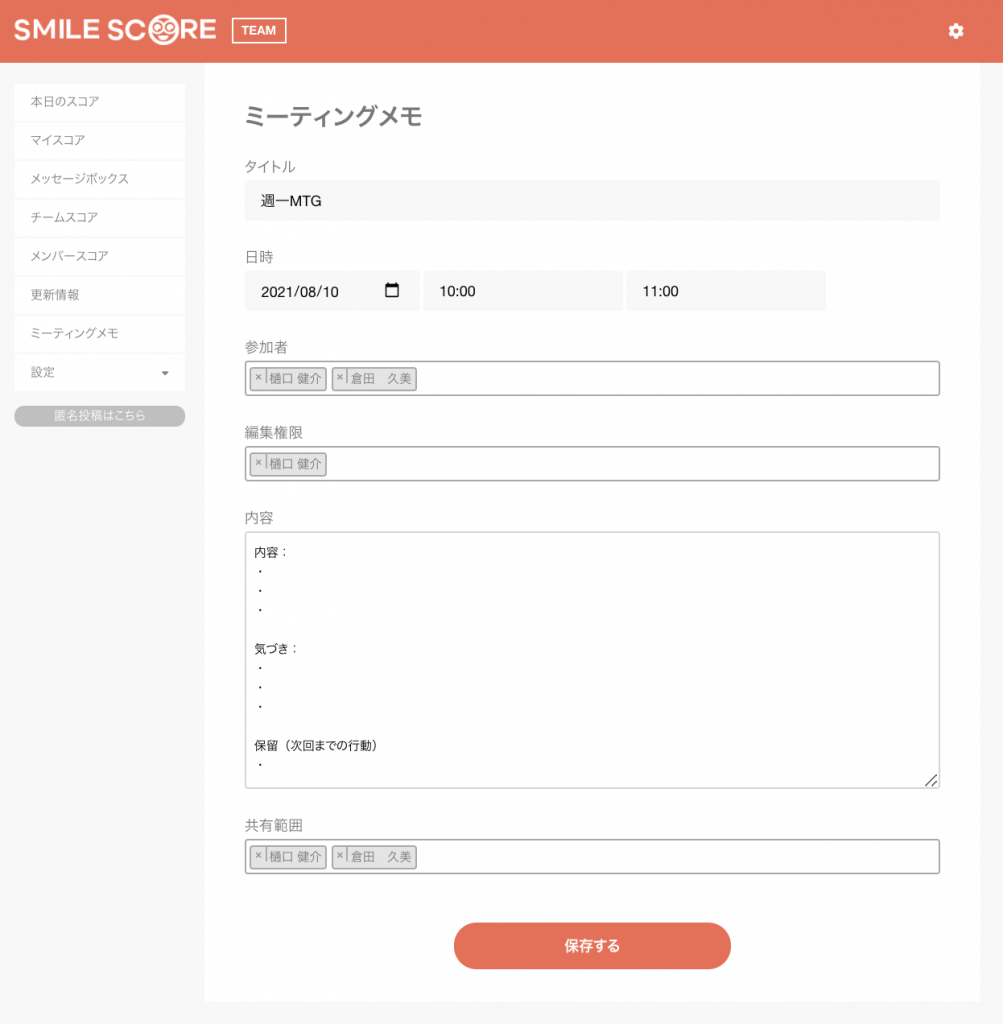The image size is (1003, 1024).
Task: Click the TEAM badge in the header
Action: pyautogui.click(x=259, y=31)
